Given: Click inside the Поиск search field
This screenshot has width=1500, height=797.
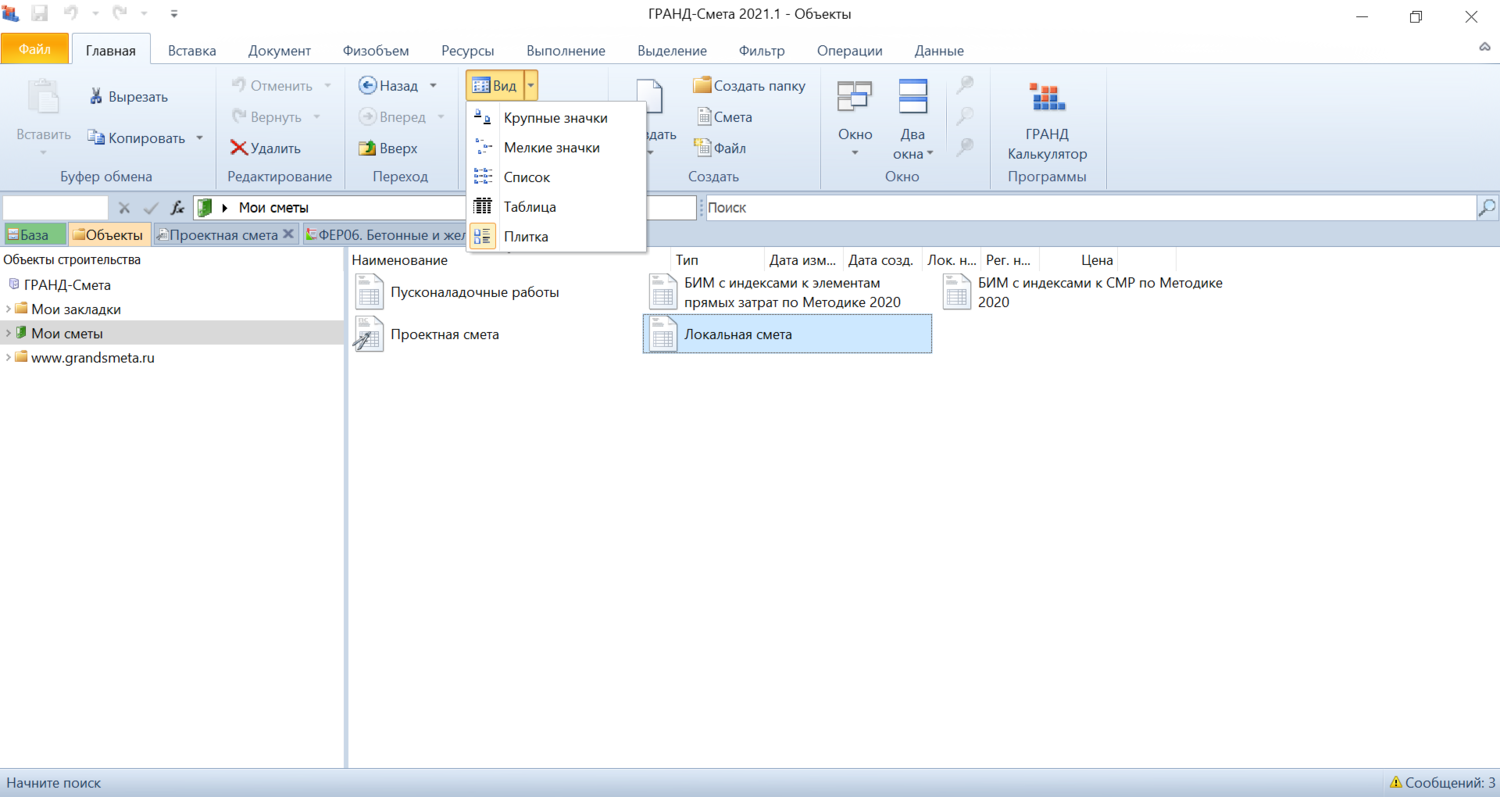Looking at the screenshot, I should [1090, 208].
